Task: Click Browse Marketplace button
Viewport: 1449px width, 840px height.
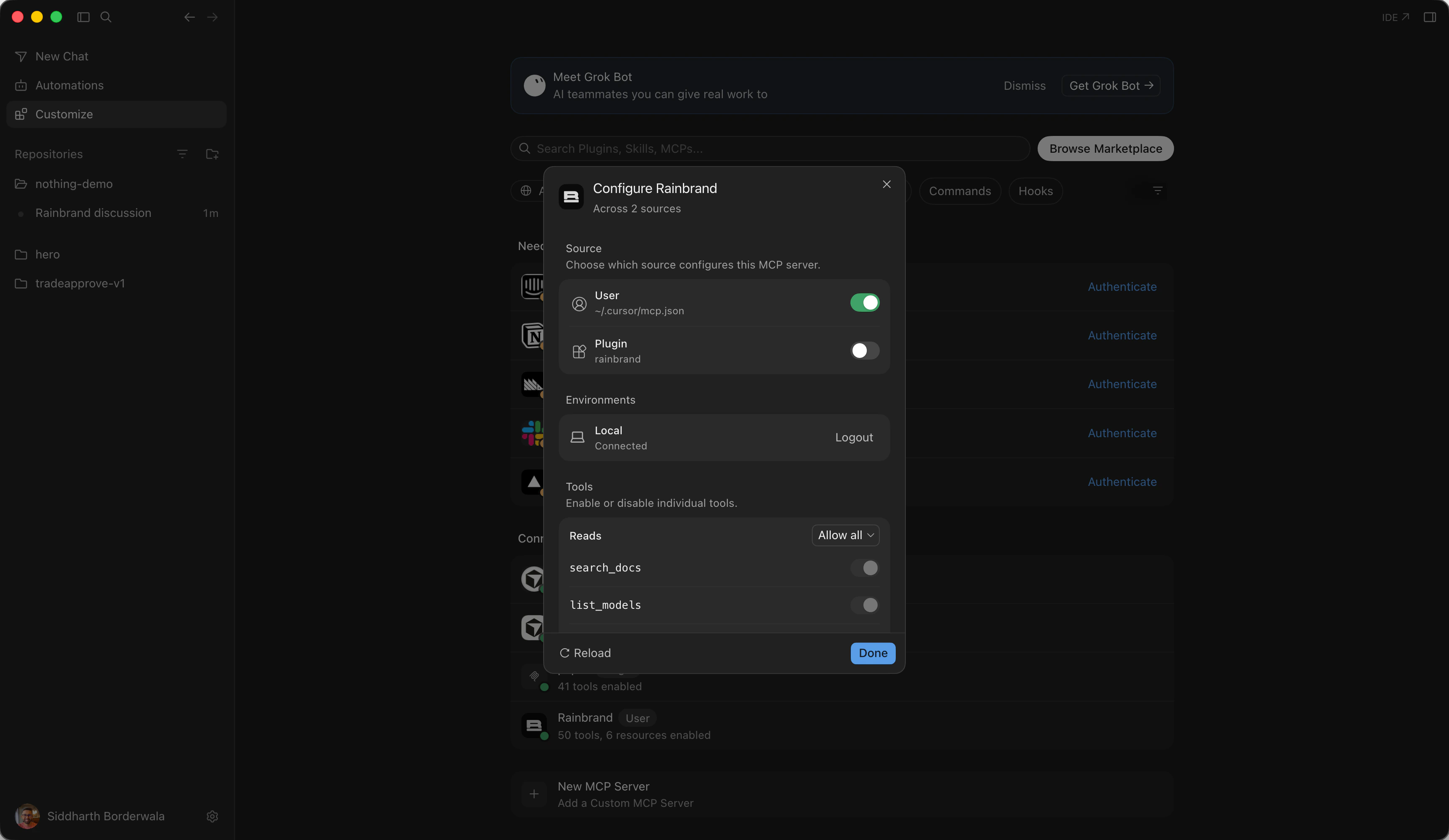Action: tap(1105, 149)
